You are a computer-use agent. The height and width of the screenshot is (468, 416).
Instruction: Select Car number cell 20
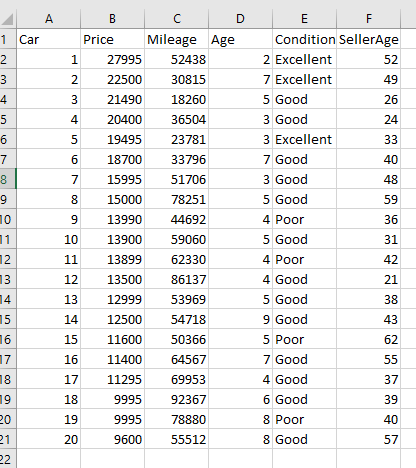(x=49, y=439)
